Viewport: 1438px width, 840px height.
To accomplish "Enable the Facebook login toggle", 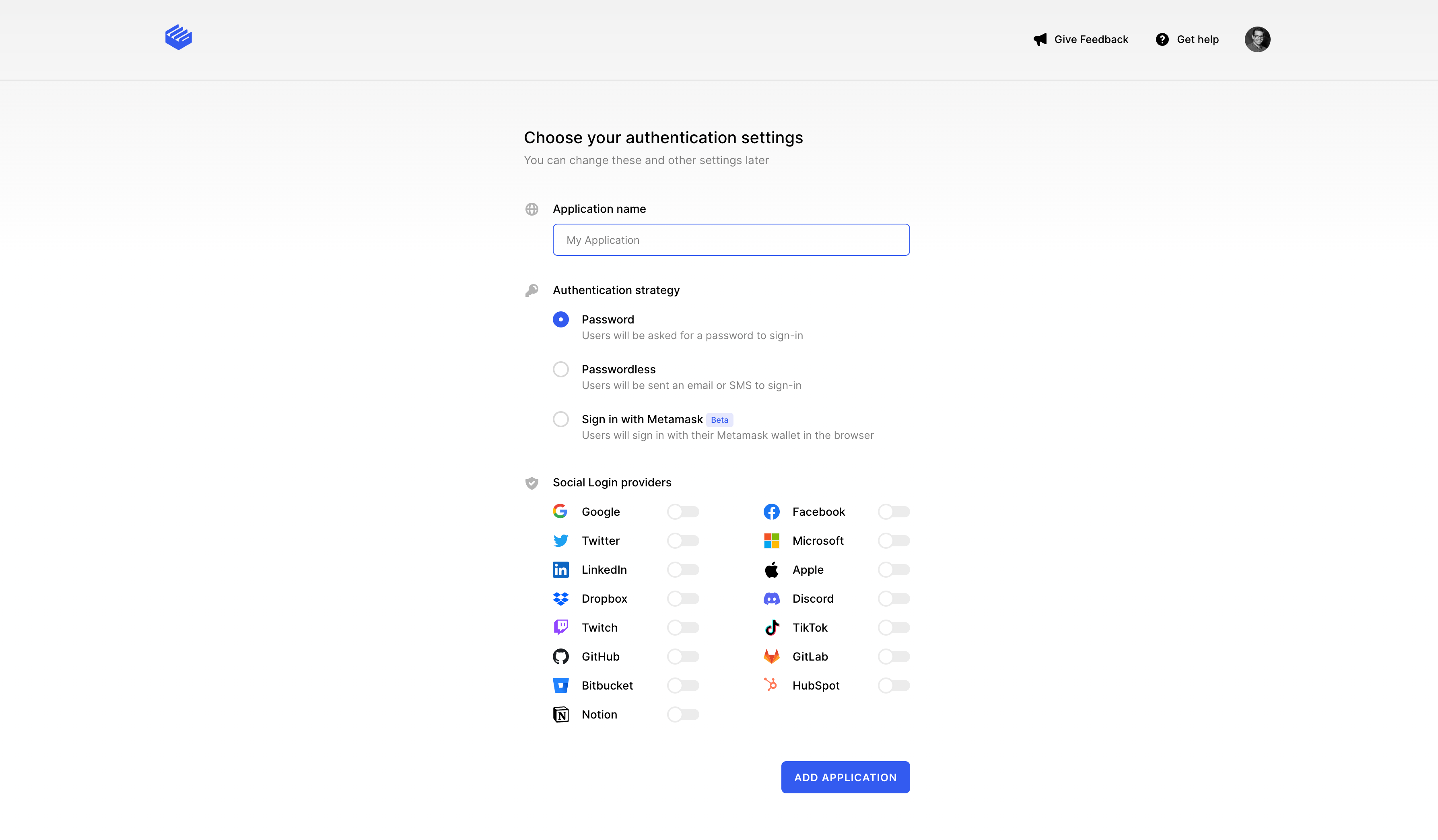I will 893,512.
